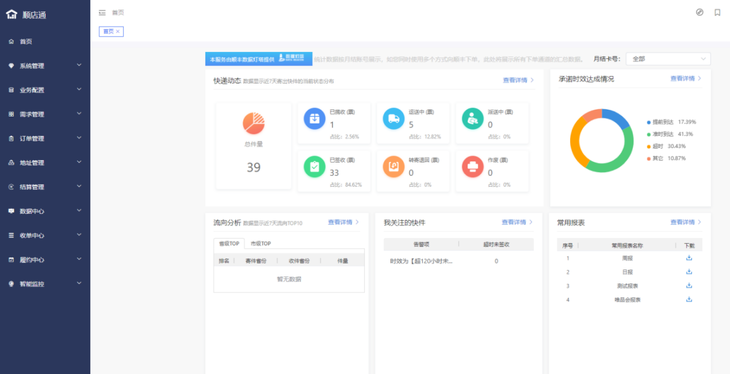The height and width of the screenshot is (374, 730).
Task: Click the 其它 legend item
Action: click(666, 158)
